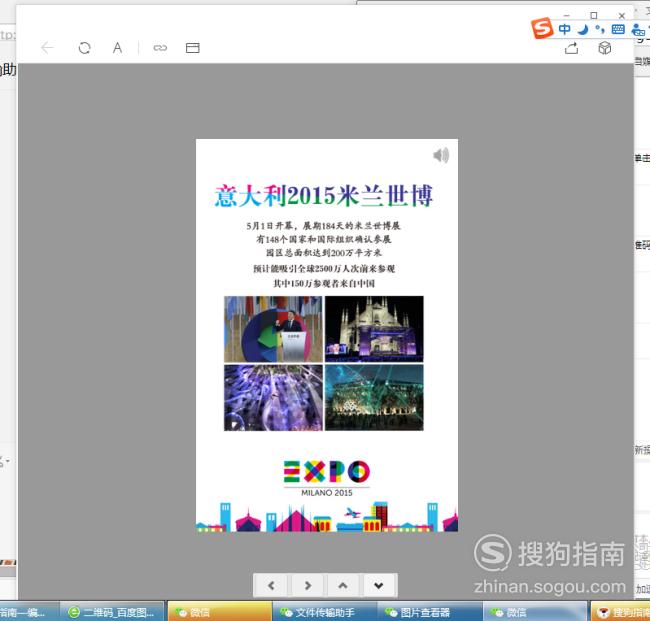Share the page with the share icon

(x=571, y=48)
